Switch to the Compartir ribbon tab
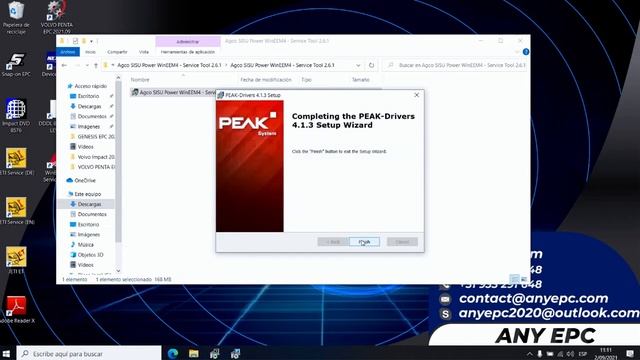640x360 pixels. point(117,52)
